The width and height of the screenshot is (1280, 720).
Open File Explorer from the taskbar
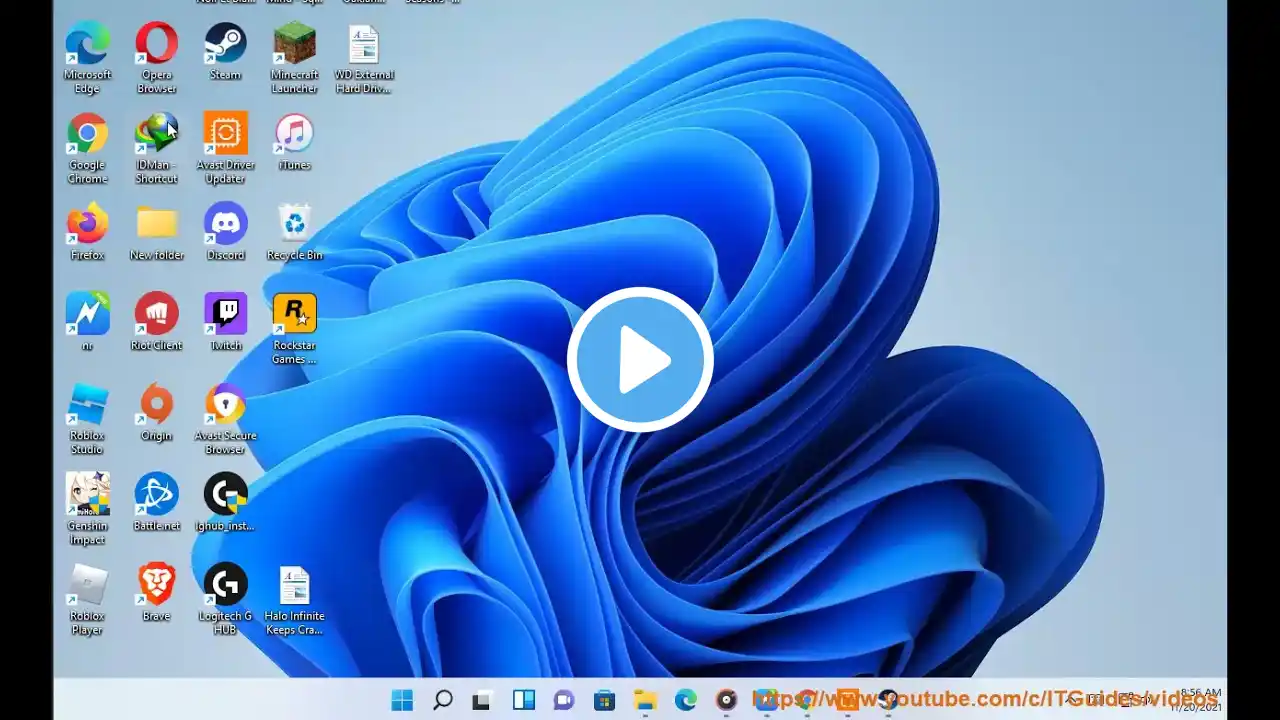(645, 700)
